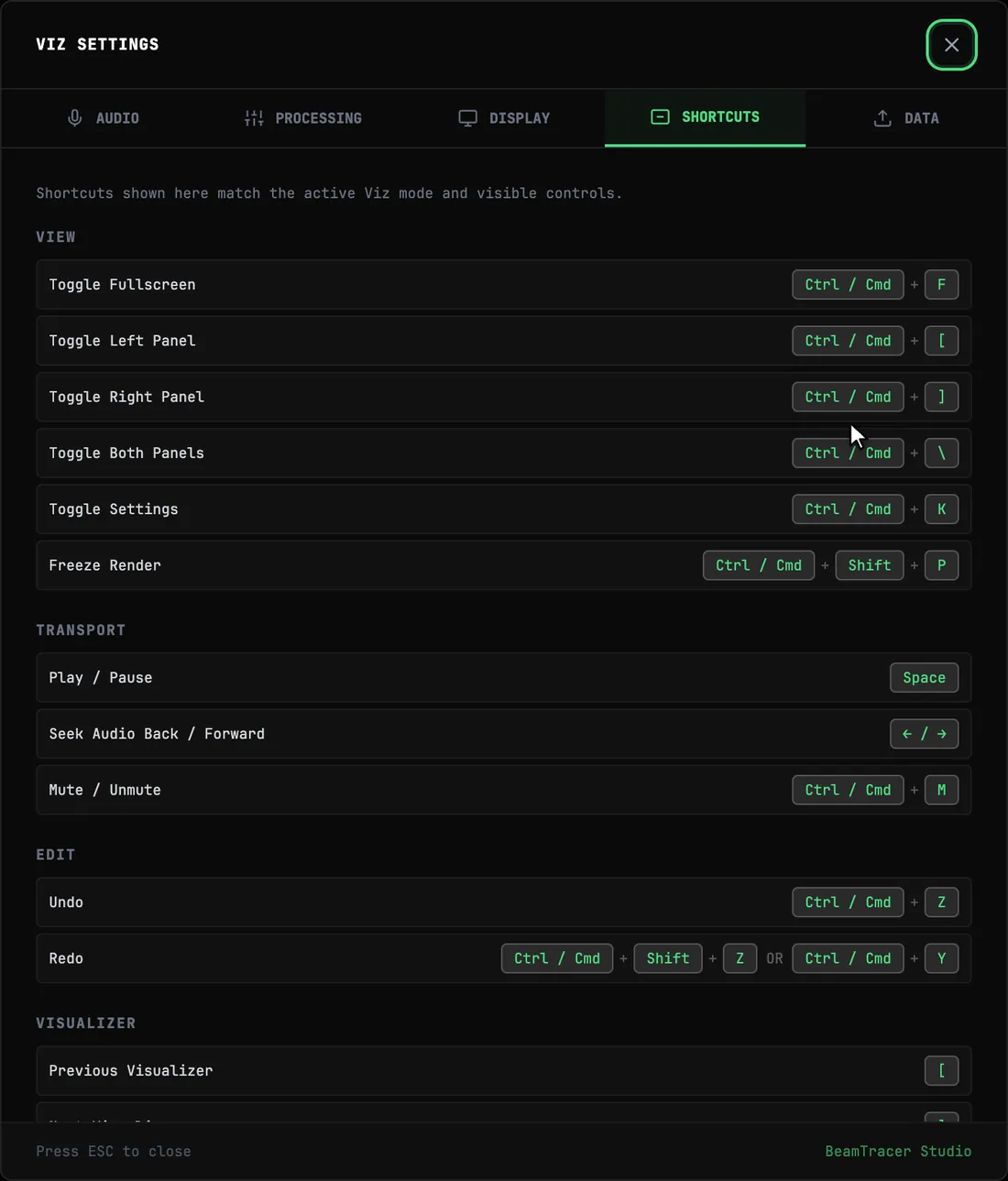Click the Play / Pause label

pos(101,678)
